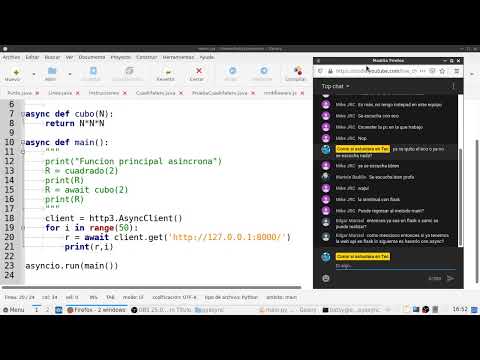The width and height of the screenshot is (480, 360).
Task: Click the horizontal scrollbar below the editor
Action: click(152, 287)
